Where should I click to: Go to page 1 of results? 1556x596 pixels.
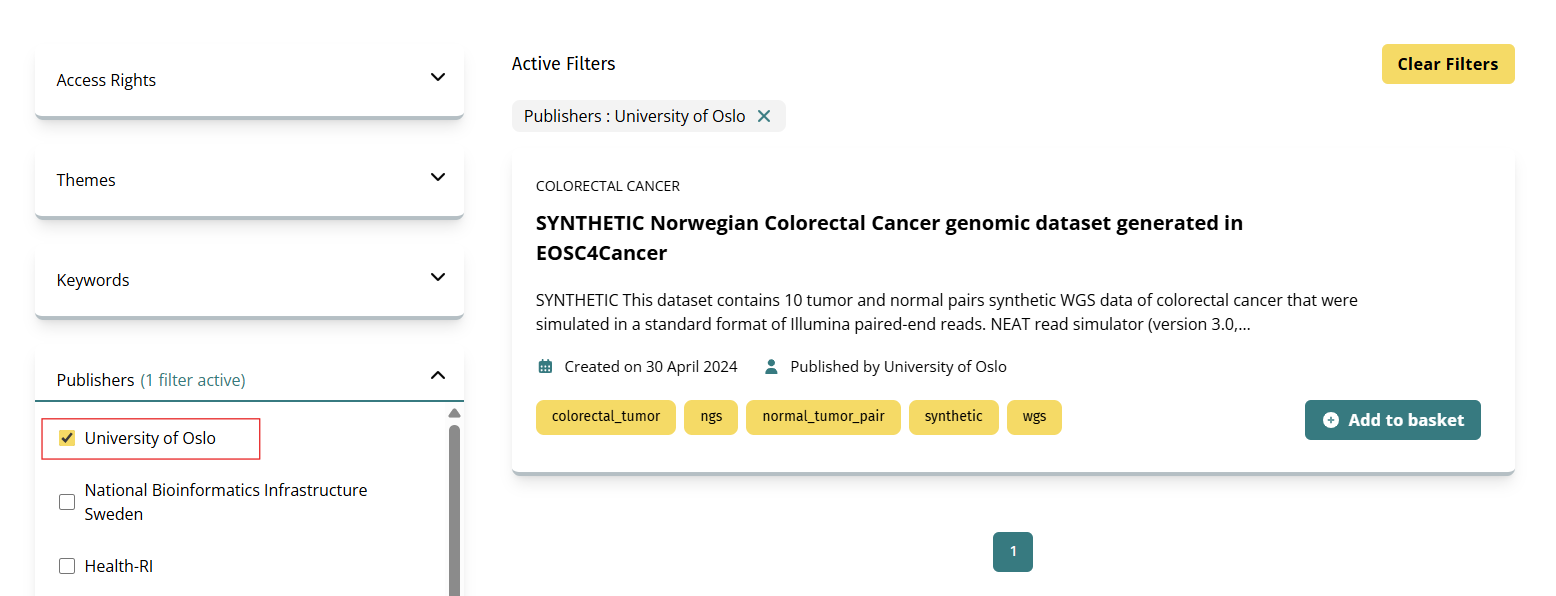point(1013,552)
